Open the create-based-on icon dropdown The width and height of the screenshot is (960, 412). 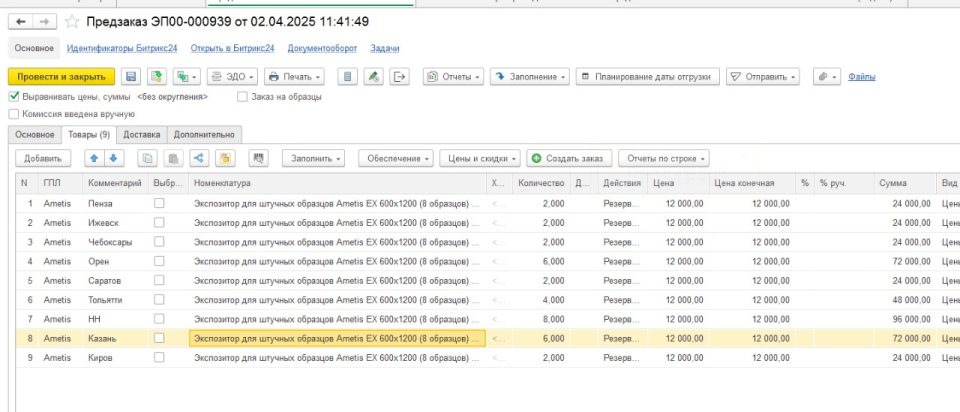point(186,77)
